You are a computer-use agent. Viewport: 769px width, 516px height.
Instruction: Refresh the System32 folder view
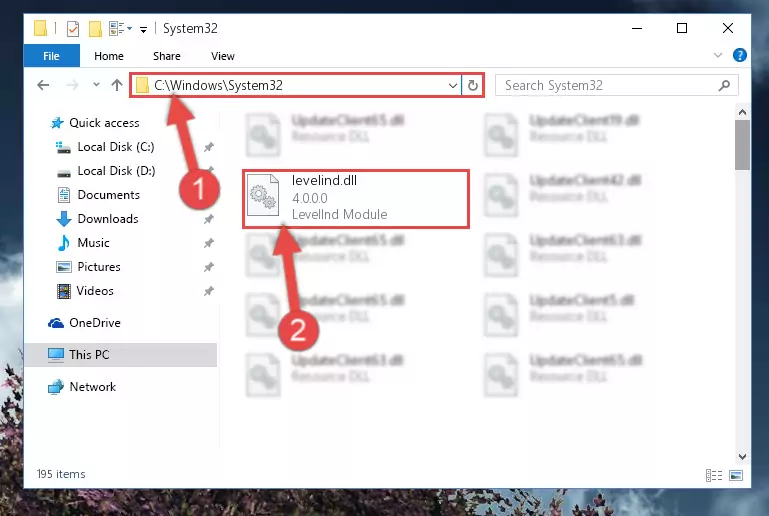click(473, 85)
